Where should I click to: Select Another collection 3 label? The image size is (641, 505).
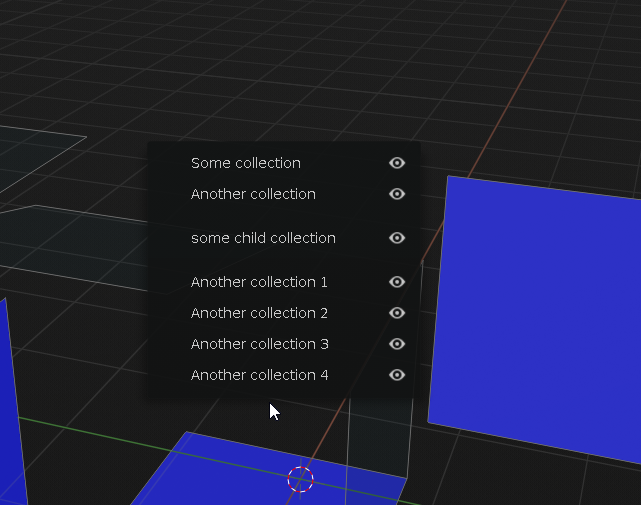[x=260, y=344]
